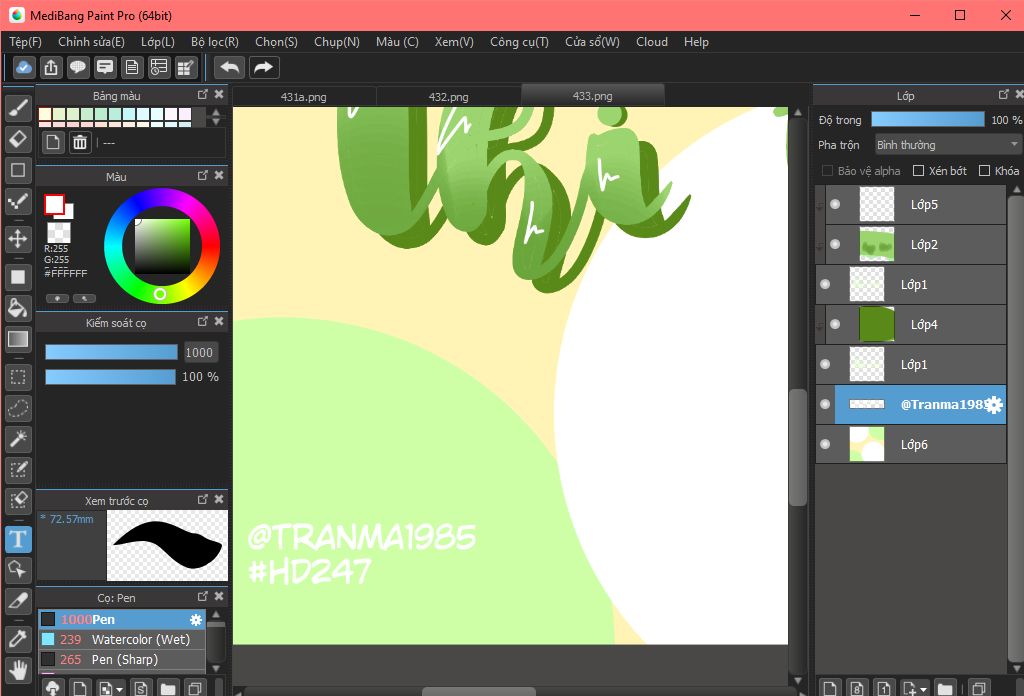The image size is (1024, 696).
Task: Click the transparent color swatch
Action: [x=59, y=232]
